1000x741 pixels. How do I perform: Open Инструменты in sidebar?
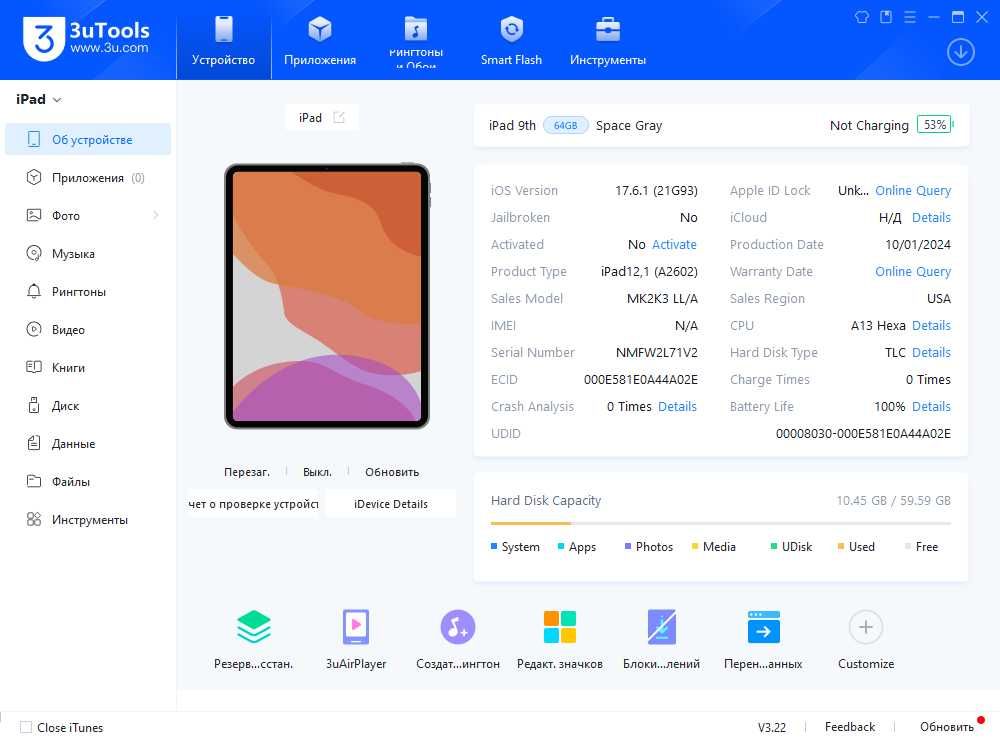click(88, 520)
